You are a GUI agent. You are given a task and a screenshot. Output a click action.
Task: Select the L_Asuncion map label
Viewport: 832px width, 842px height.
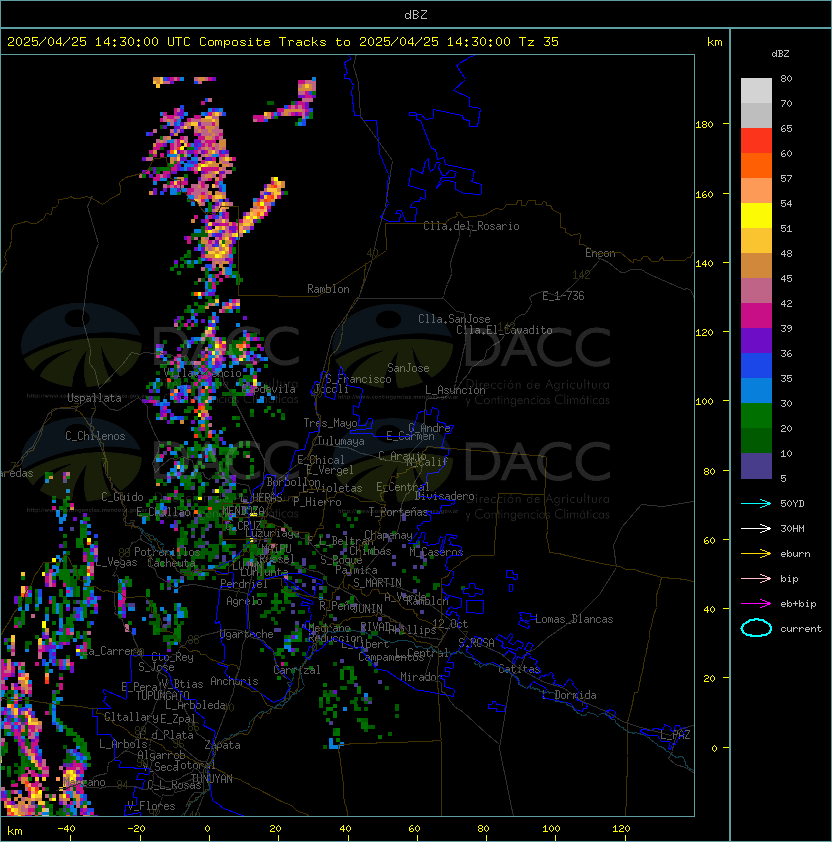pyautogui.click(x=455, y=390)
